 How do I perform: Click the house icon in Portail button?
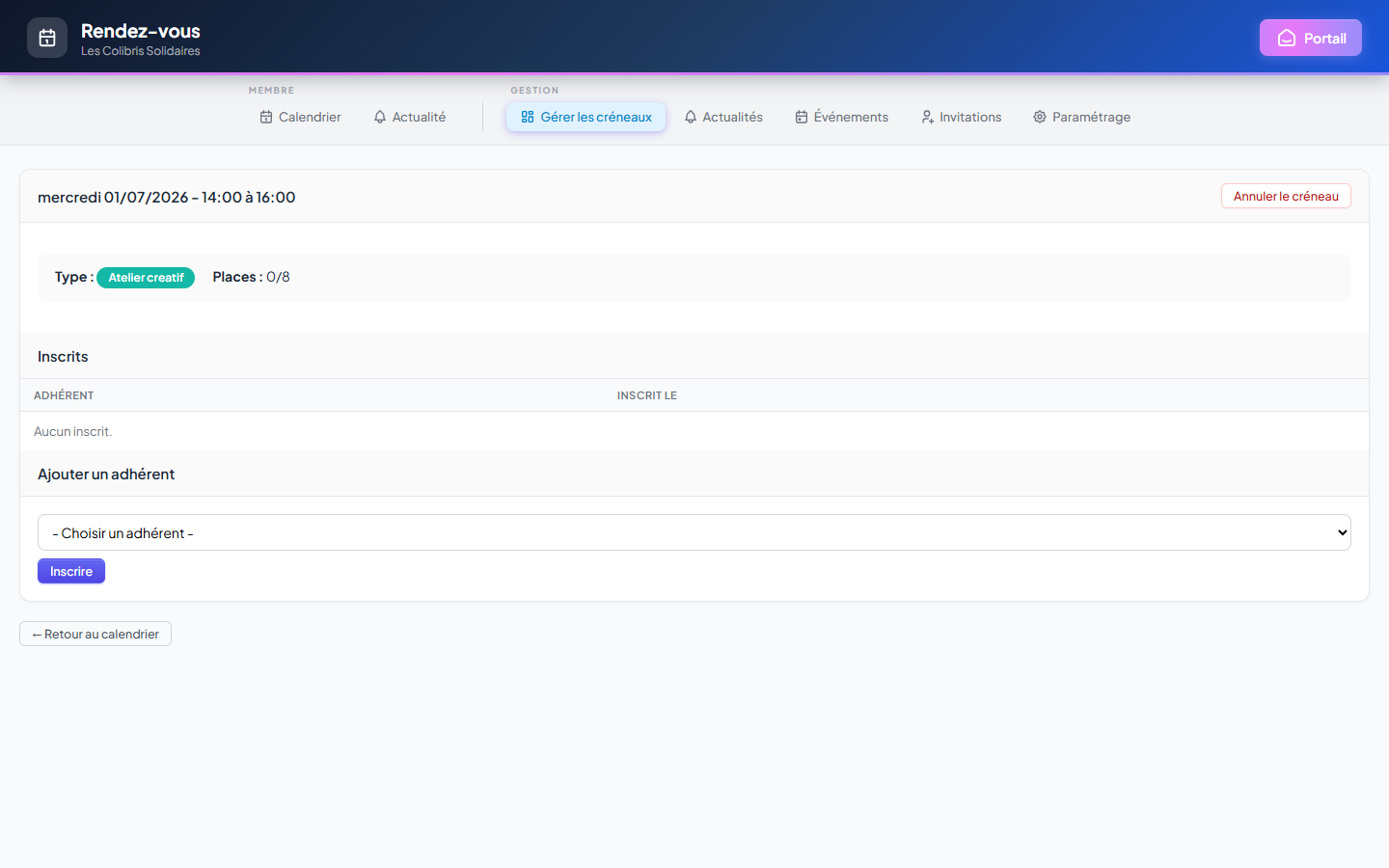(1287, 38)
